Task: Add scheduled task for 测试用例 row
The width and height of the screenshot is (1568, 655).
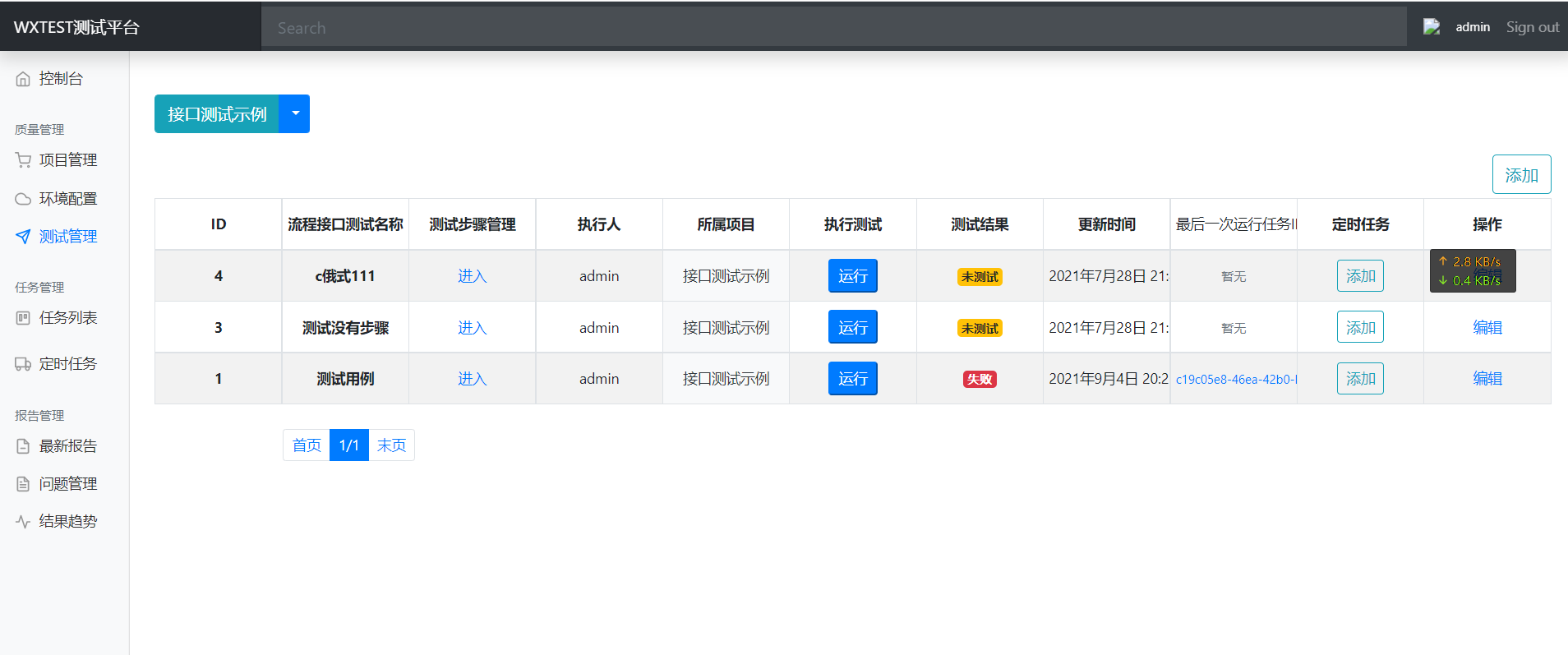Action: coord(1360,379)
